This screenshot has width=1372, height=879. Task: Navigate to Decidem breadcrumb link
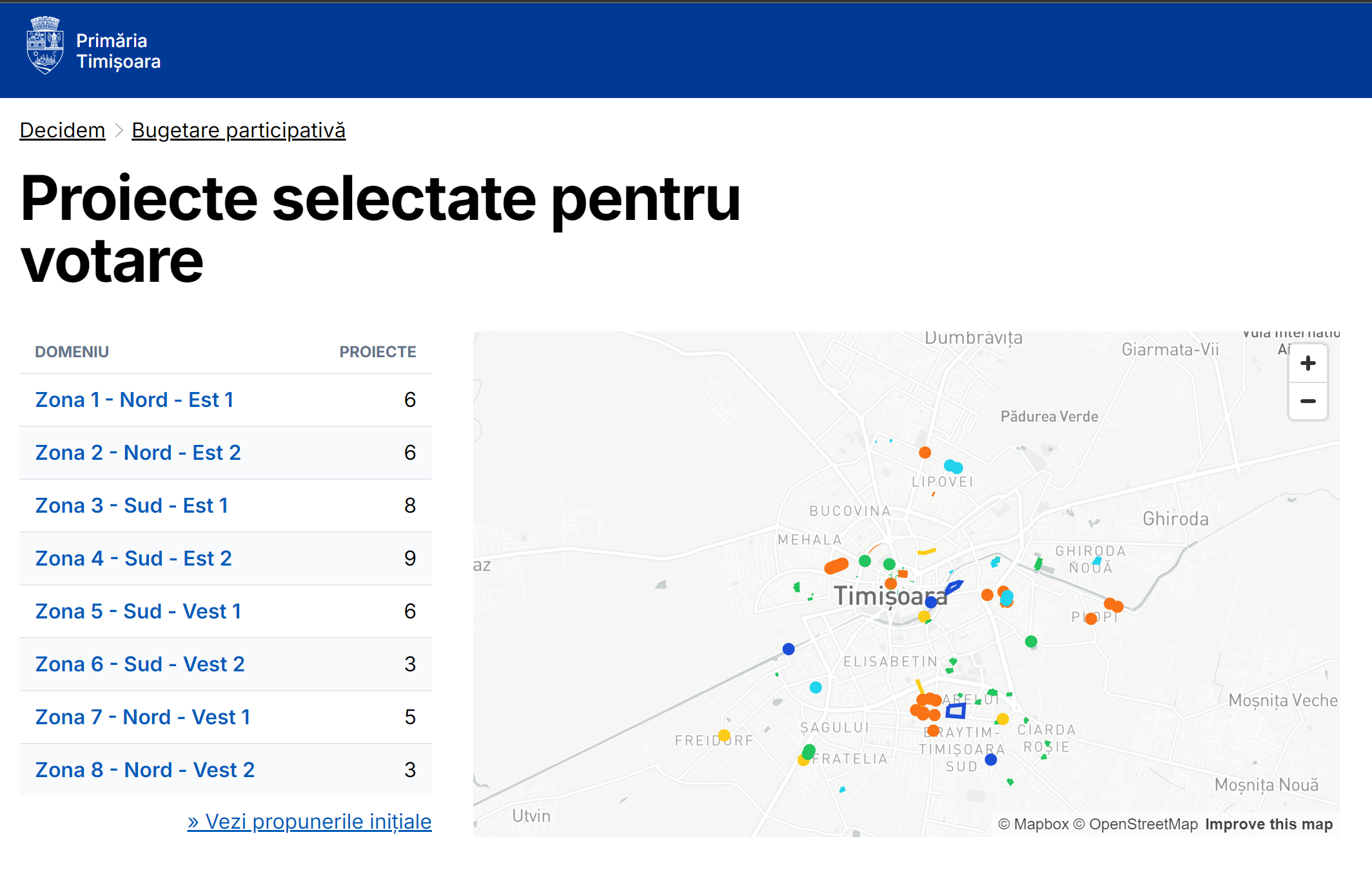pyautogui.click(x=62, y=130)
